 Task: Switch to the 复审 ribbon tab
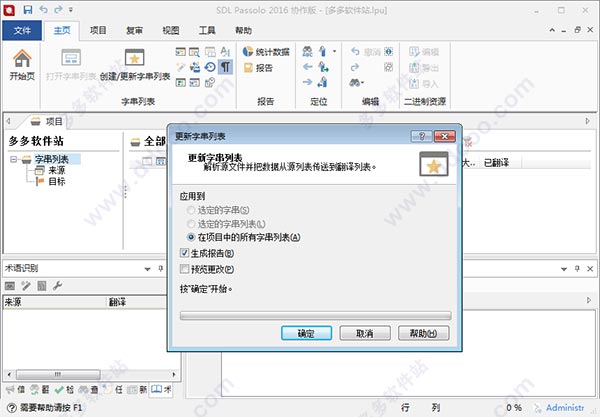click(x=134, y=30)
